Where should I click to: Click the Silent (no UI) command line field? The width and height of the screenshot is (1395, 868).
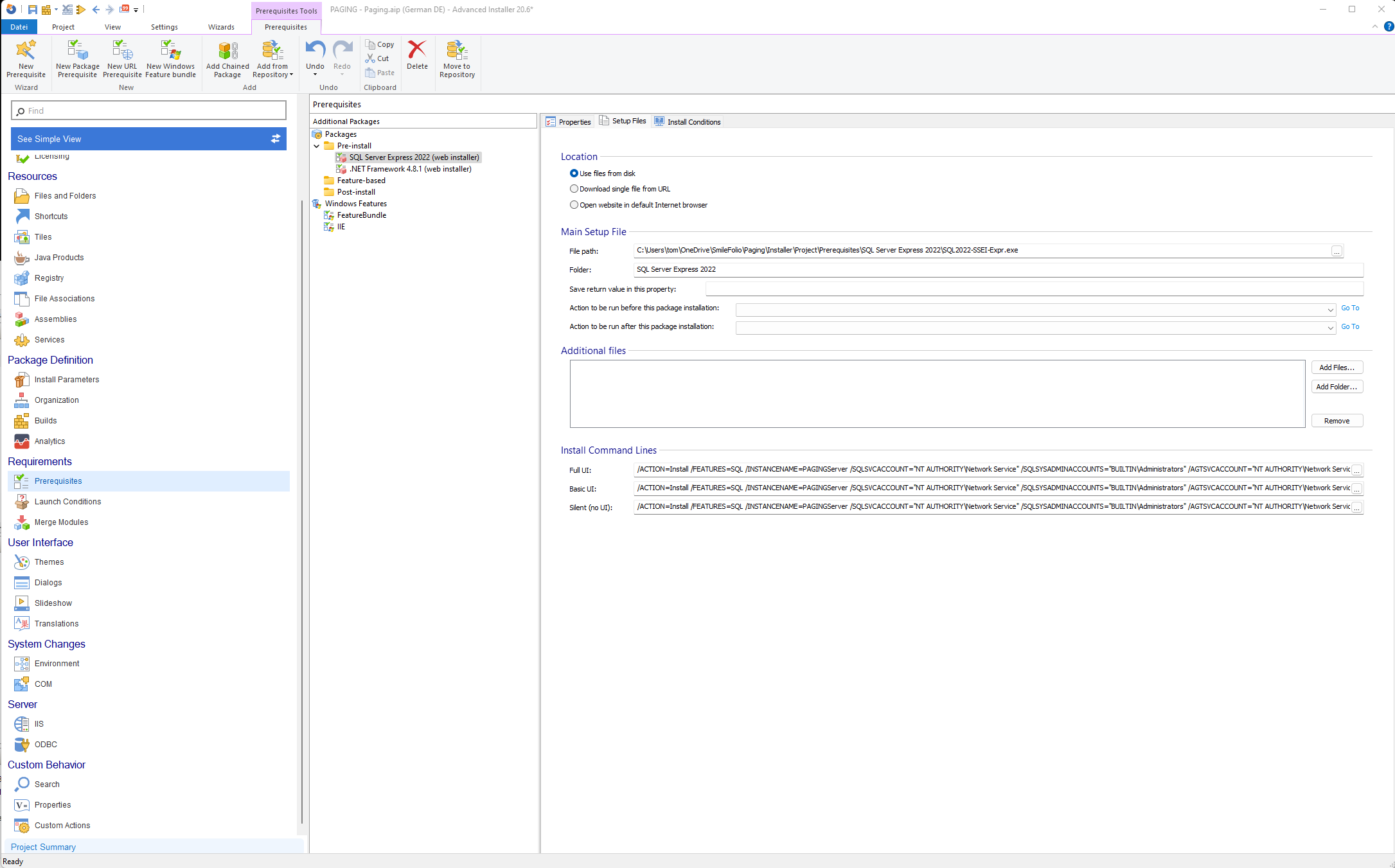click(x=992, y=507)
